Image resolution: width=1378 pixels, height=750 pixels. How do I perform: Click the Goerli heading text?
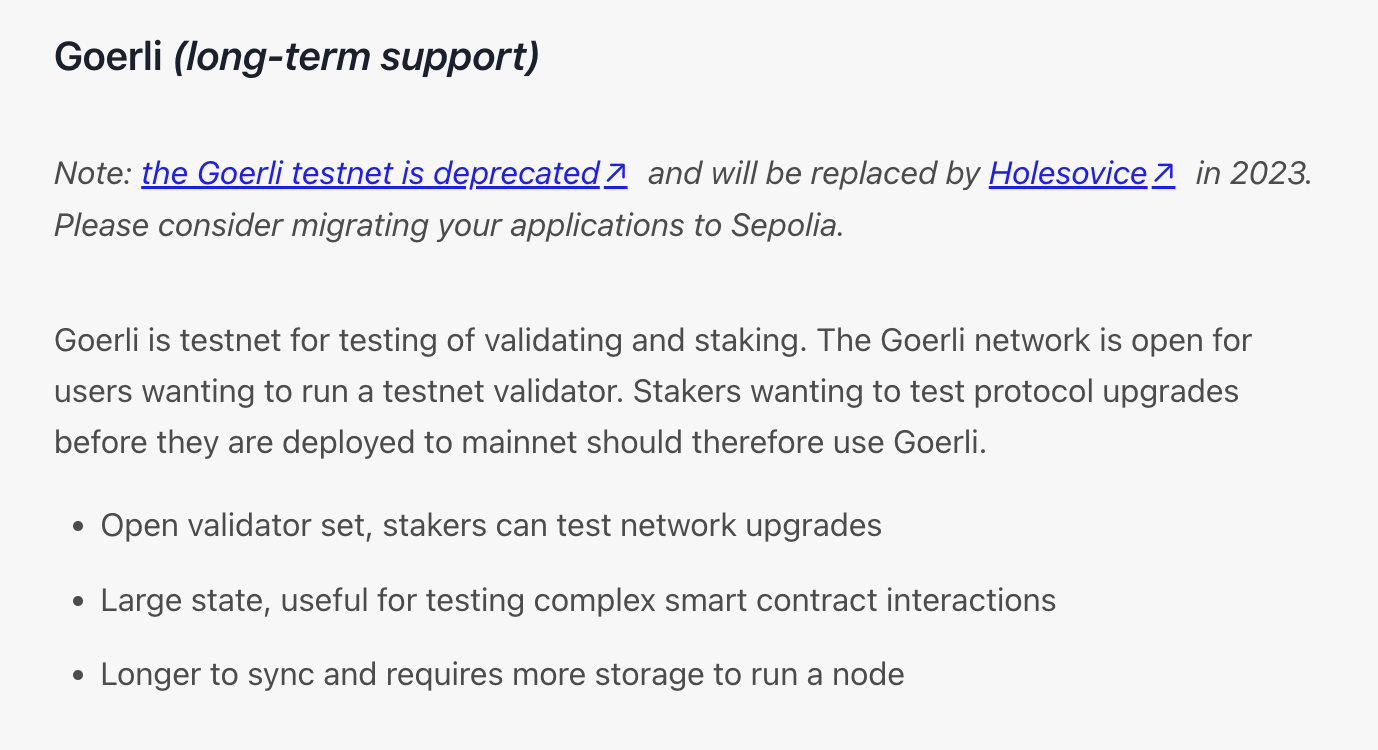[x=108, y=57]
